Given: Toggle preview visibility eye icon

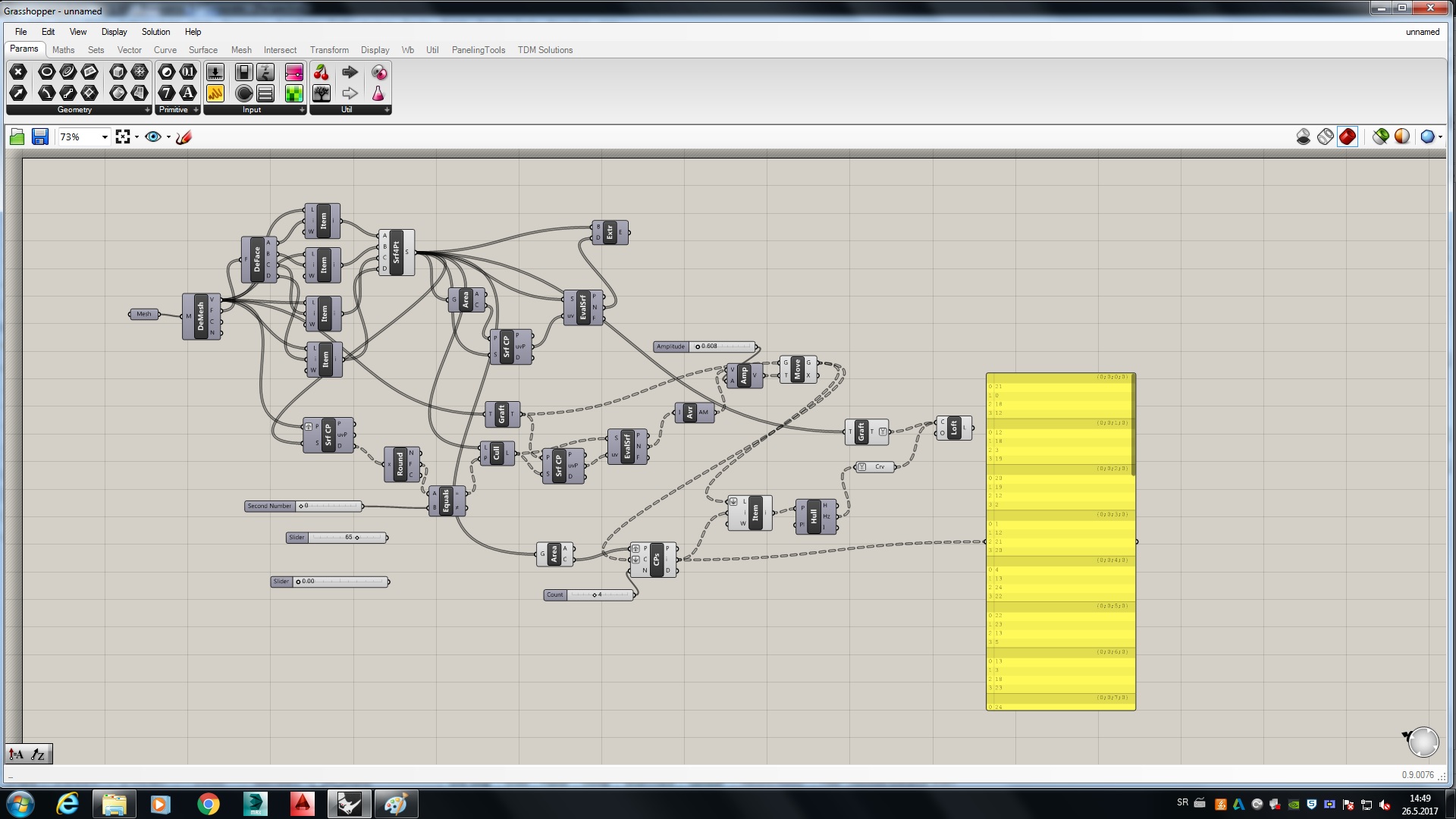Looking at the screenshot, I should click(x=152, y=137).
